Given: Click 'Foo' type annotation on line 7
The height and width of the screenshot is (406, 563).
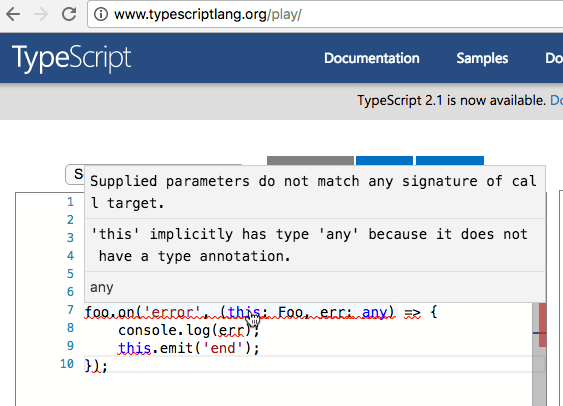Looking at the screenshot, I should pyautogui.click(x=290, y=312).
